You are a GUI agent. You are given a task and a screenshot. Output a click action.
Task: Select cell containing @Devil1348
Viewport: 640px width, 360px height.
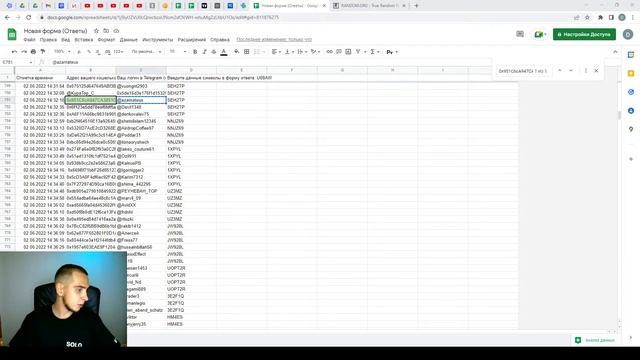click(x=141, y=107)
